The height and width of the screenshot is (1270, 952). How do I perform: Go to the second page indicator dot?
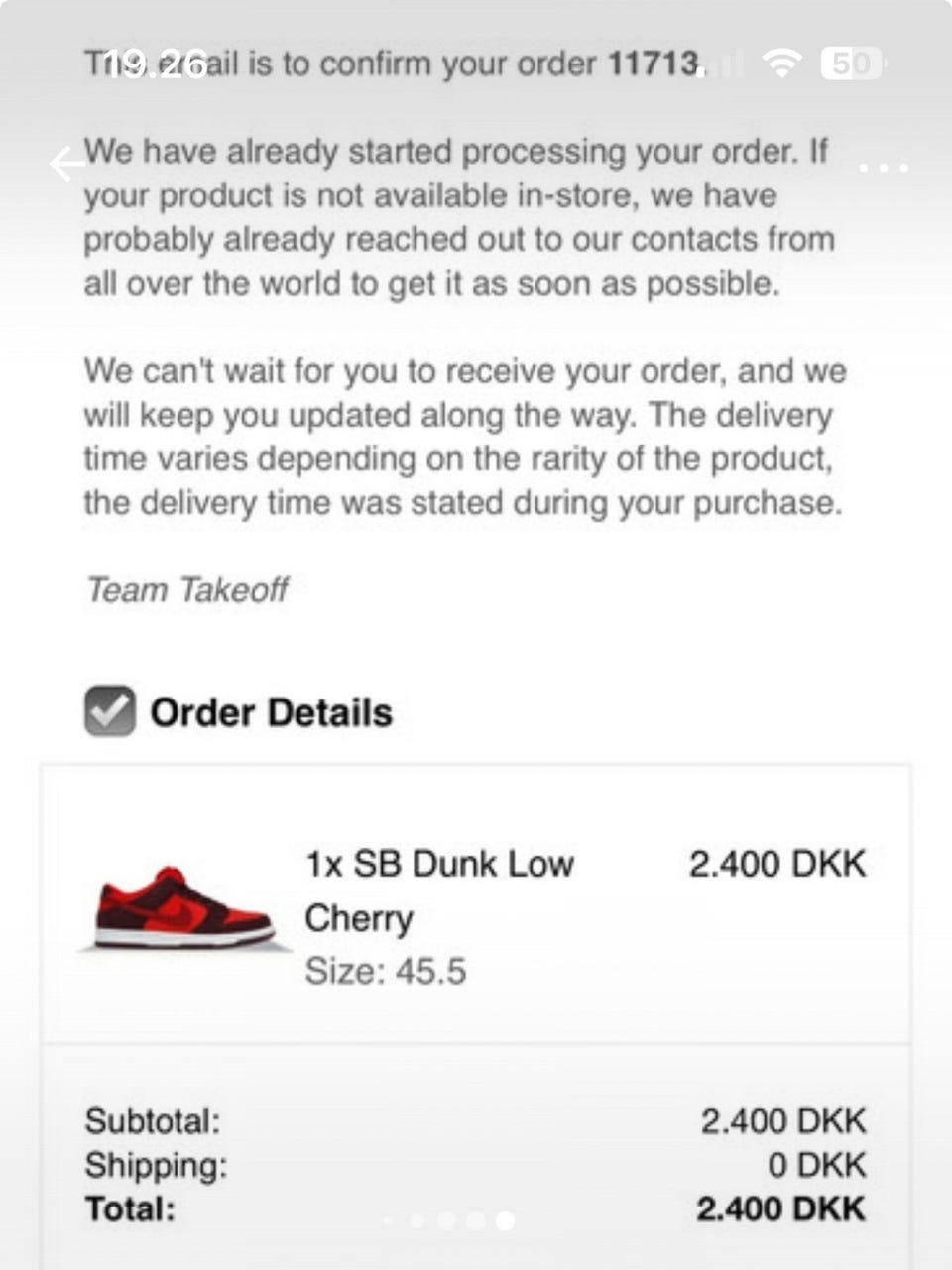tap(417, 1221)
